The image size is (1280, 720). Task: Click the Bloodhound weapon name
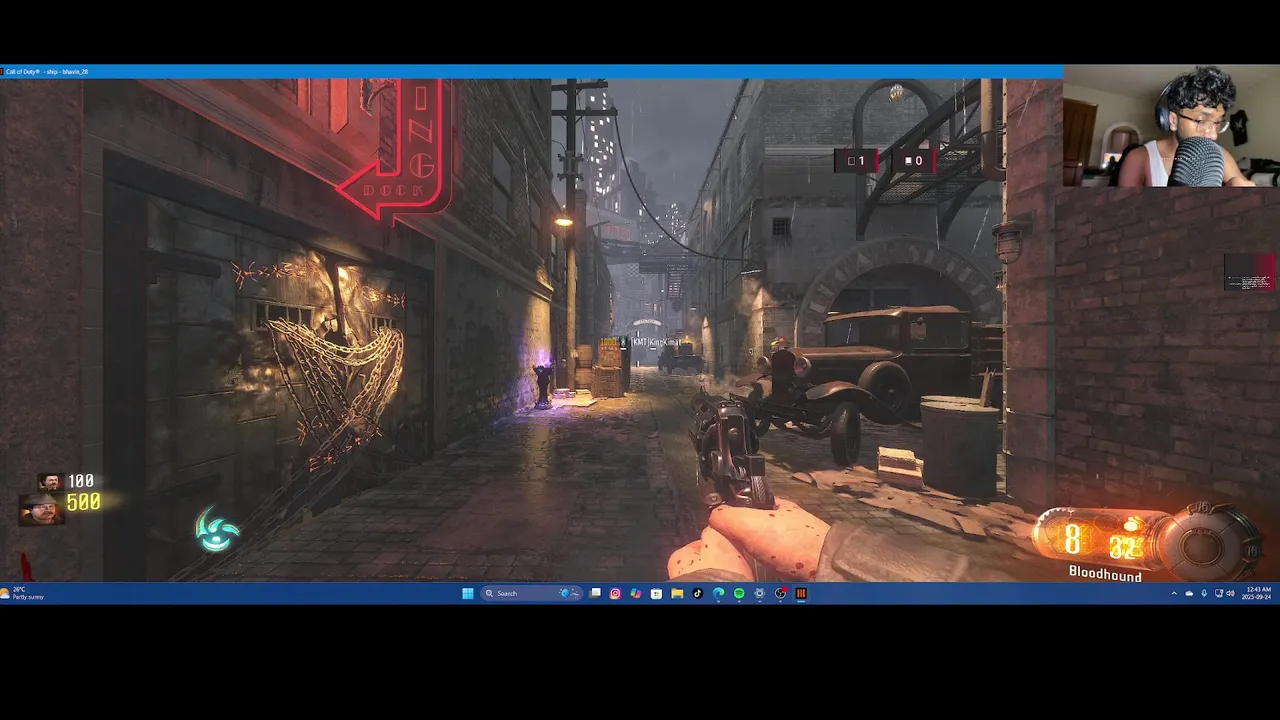coord(1104,573)
